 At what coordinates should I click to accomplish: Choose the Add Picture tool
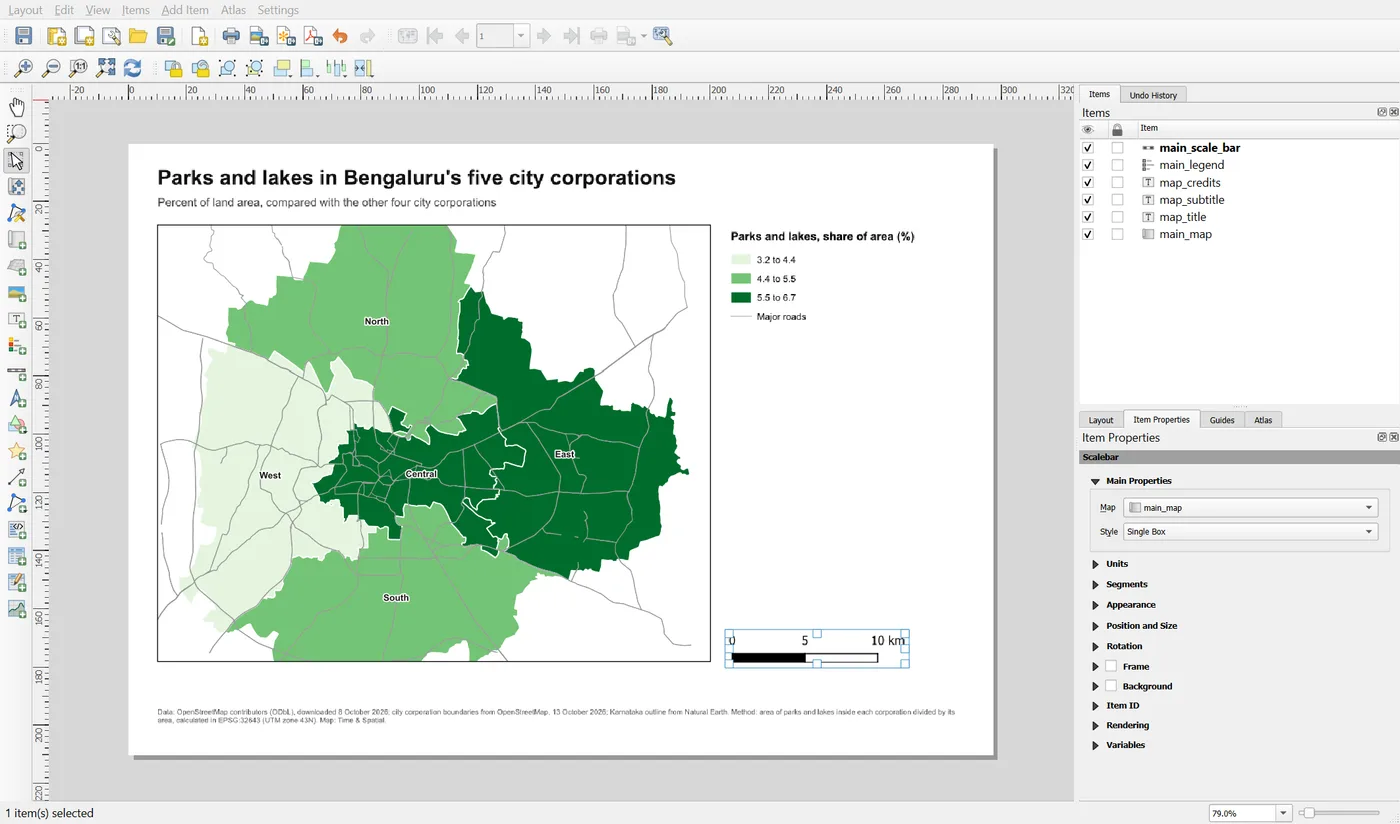pos(17,293)
